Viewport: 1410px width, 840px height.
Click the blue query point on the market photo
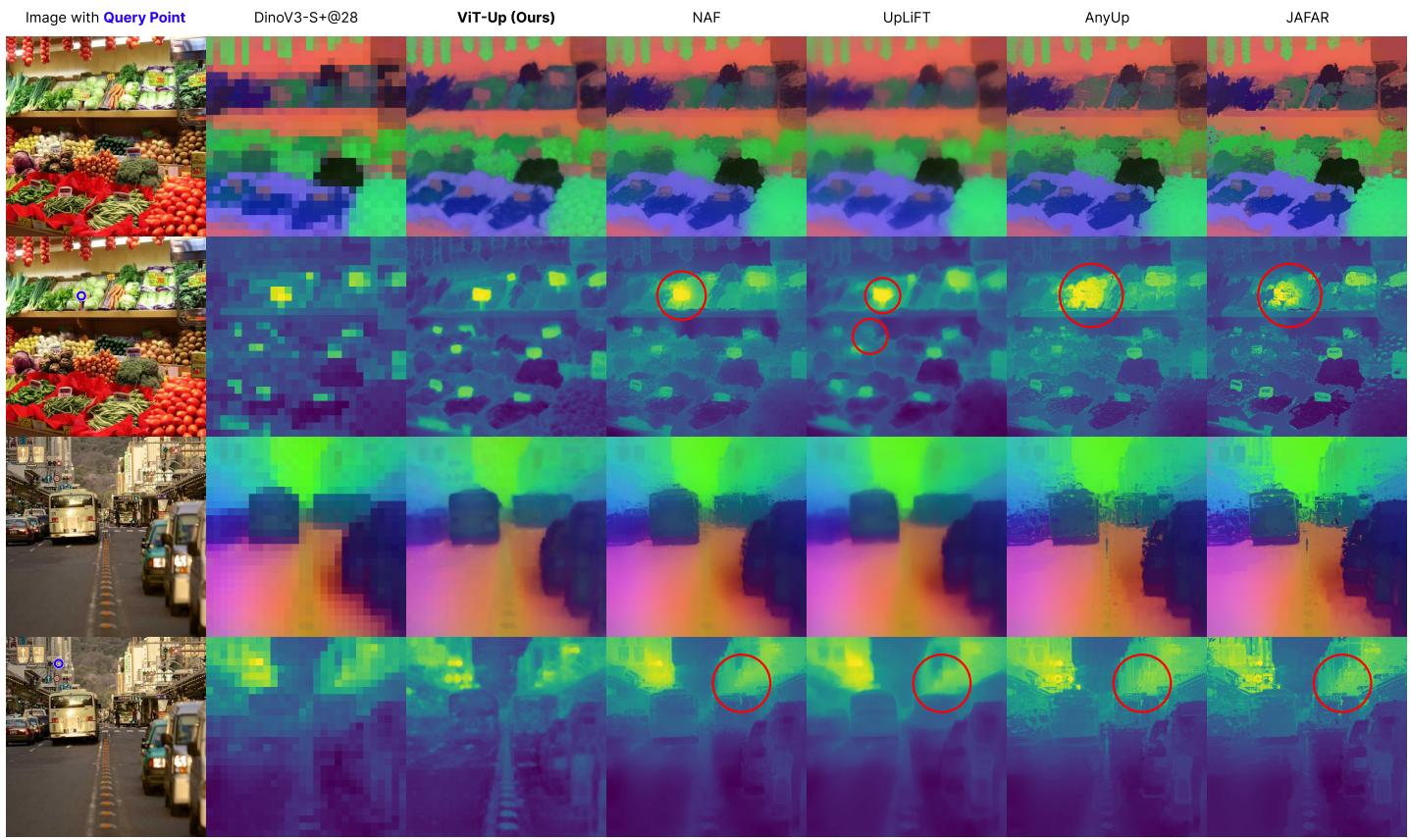click(x=81, y=295)
